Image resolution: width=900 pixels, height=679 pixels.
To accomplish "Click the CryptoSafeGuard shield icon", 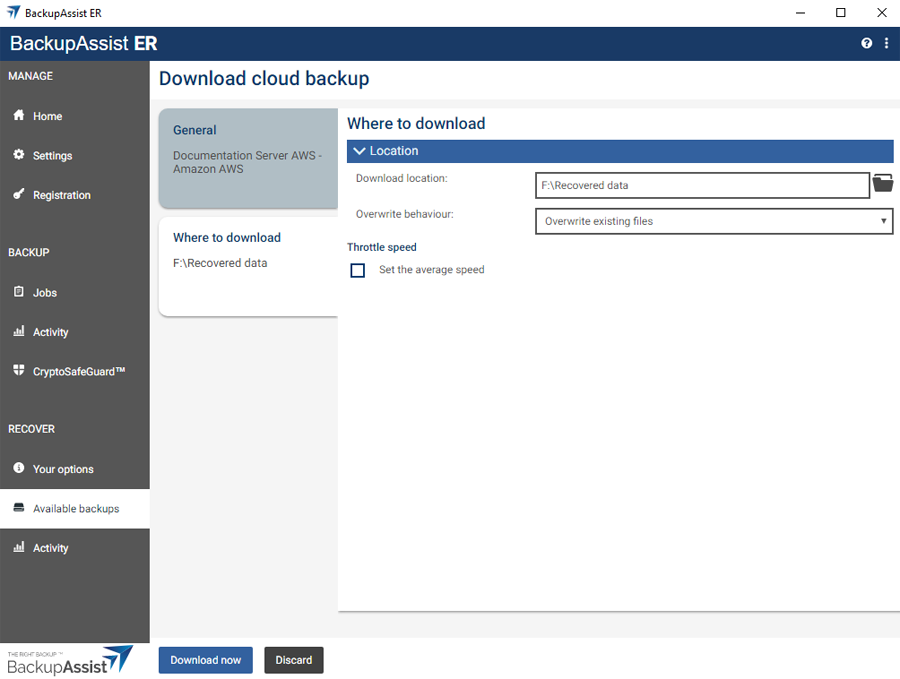I will pos(19,370).
